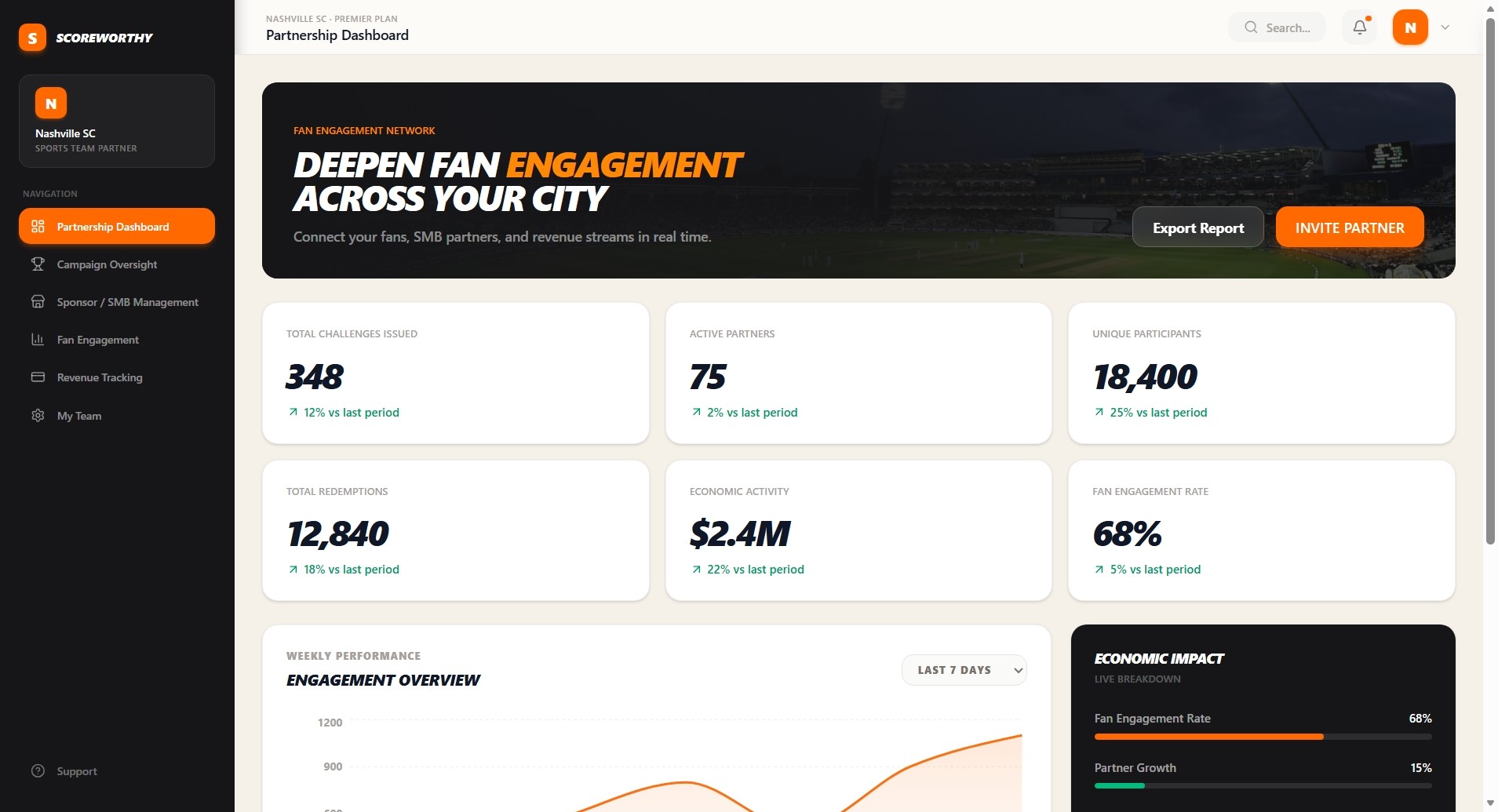Click the magnifier icon in search

pyautogui.click(x=1251, y=27)
